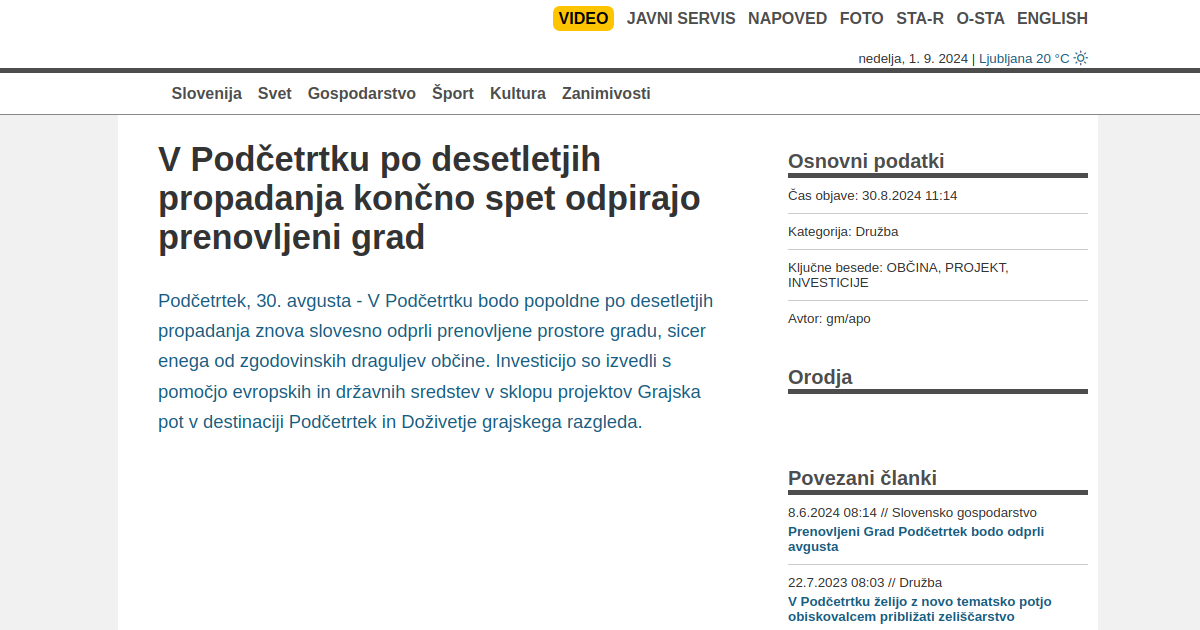Open the yellow VIDEO section
The image size is (1200, 630).
coord(583,18)
